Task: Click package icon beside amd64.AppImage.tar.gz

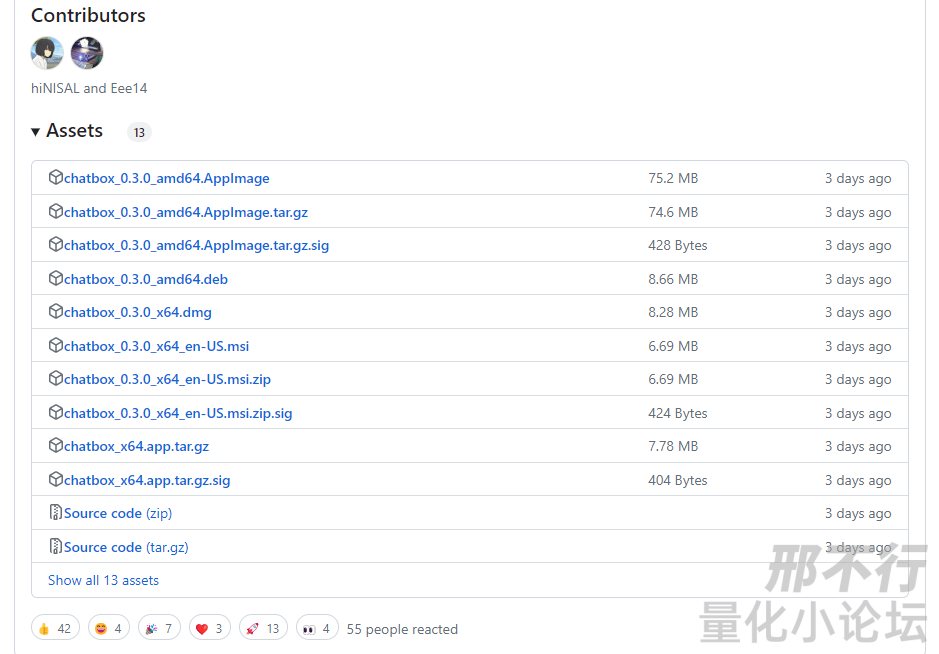Action: point(56,211)
